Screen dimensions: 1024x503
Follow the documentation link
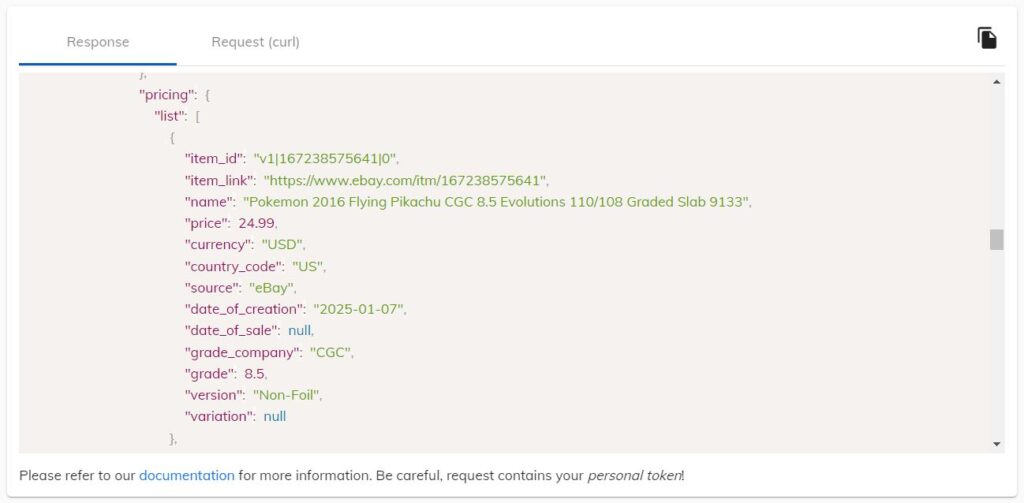[x=187, y=475]
